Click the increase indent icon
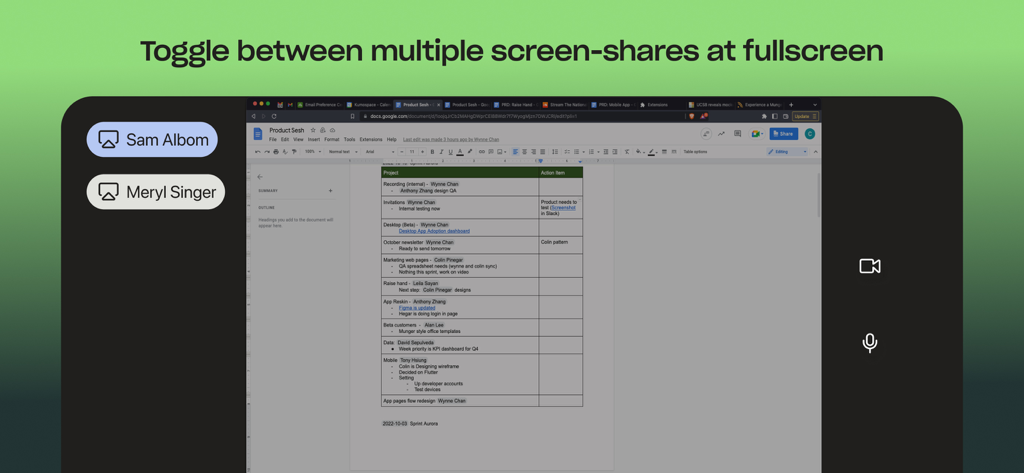The height and width of the screenshot is (473, 1024). [615, 152]
